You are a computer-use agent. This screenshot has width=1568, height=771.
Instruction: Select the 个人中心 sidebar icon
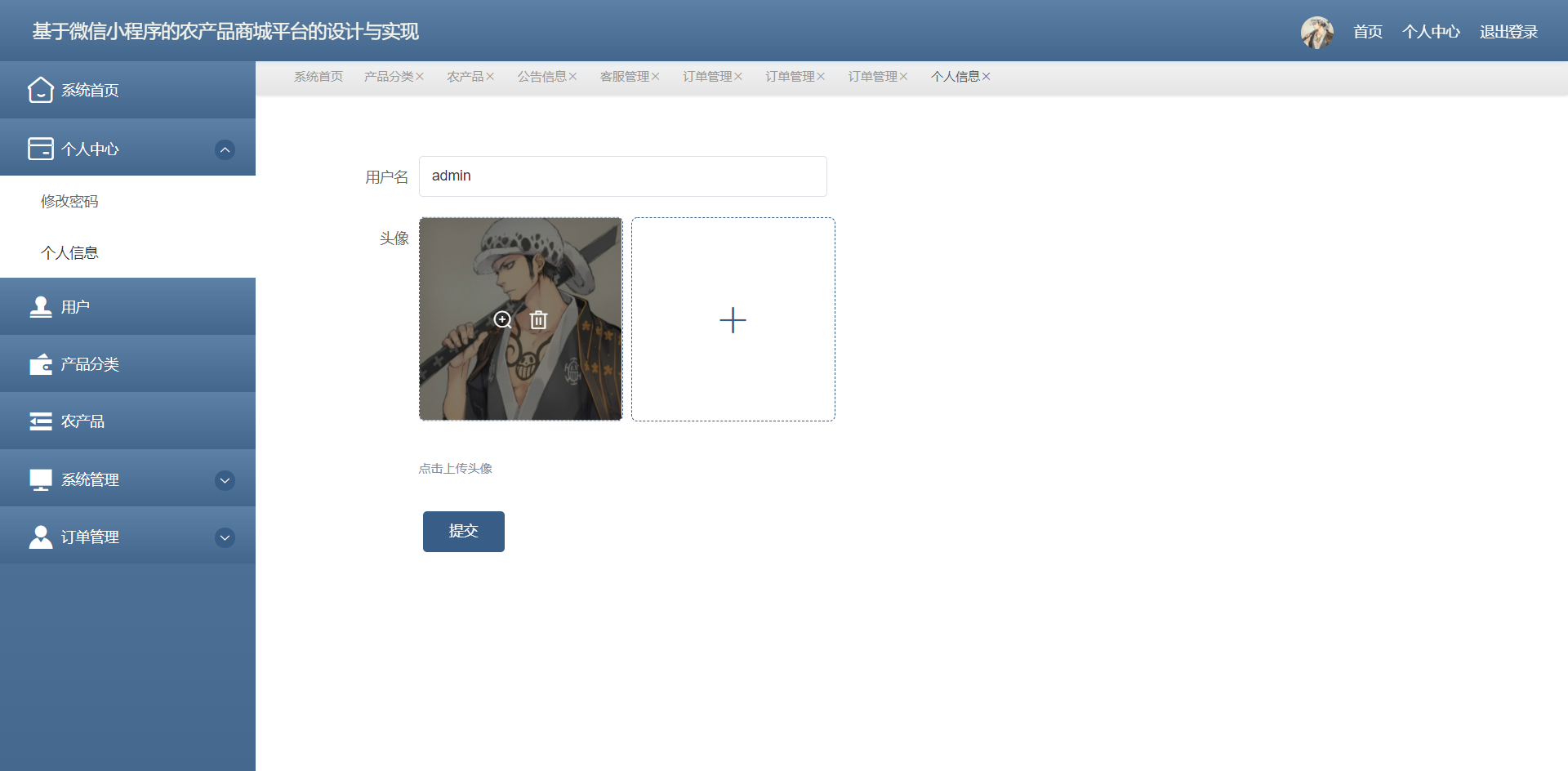coord(40,148)
